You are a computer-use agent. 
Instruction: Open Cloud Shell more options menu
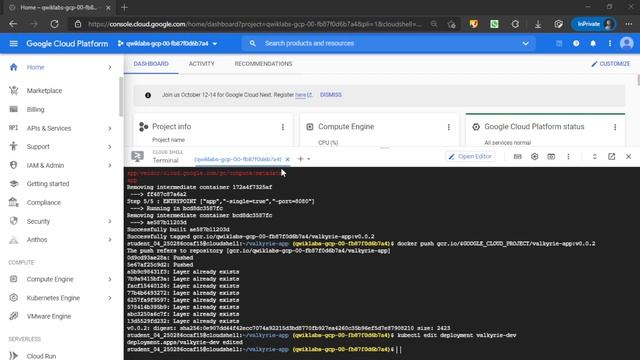click(x=568, y=156)
